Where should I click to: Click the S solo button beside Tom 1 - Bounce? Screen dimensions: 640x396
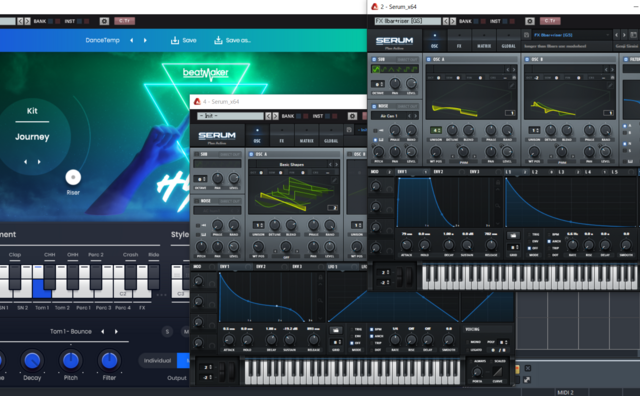(167, 331)
